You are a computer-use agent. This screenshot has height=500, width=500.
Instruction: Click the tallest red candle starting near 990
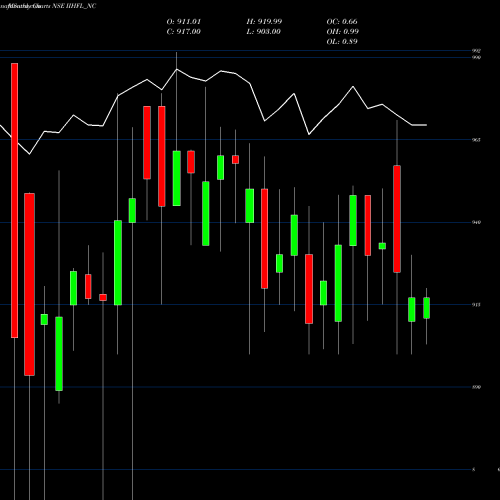click(x=15, y=200)
